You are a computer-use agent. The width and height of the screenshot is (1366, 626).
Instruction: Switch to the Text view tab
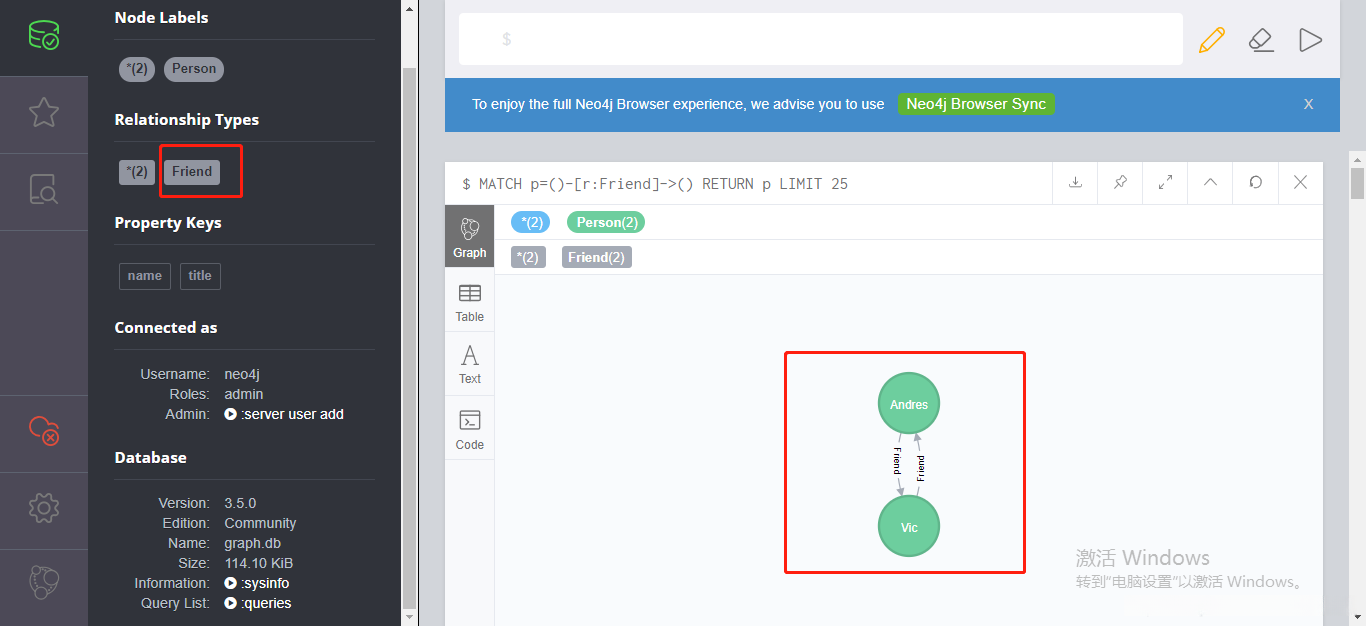pos(469,364)
